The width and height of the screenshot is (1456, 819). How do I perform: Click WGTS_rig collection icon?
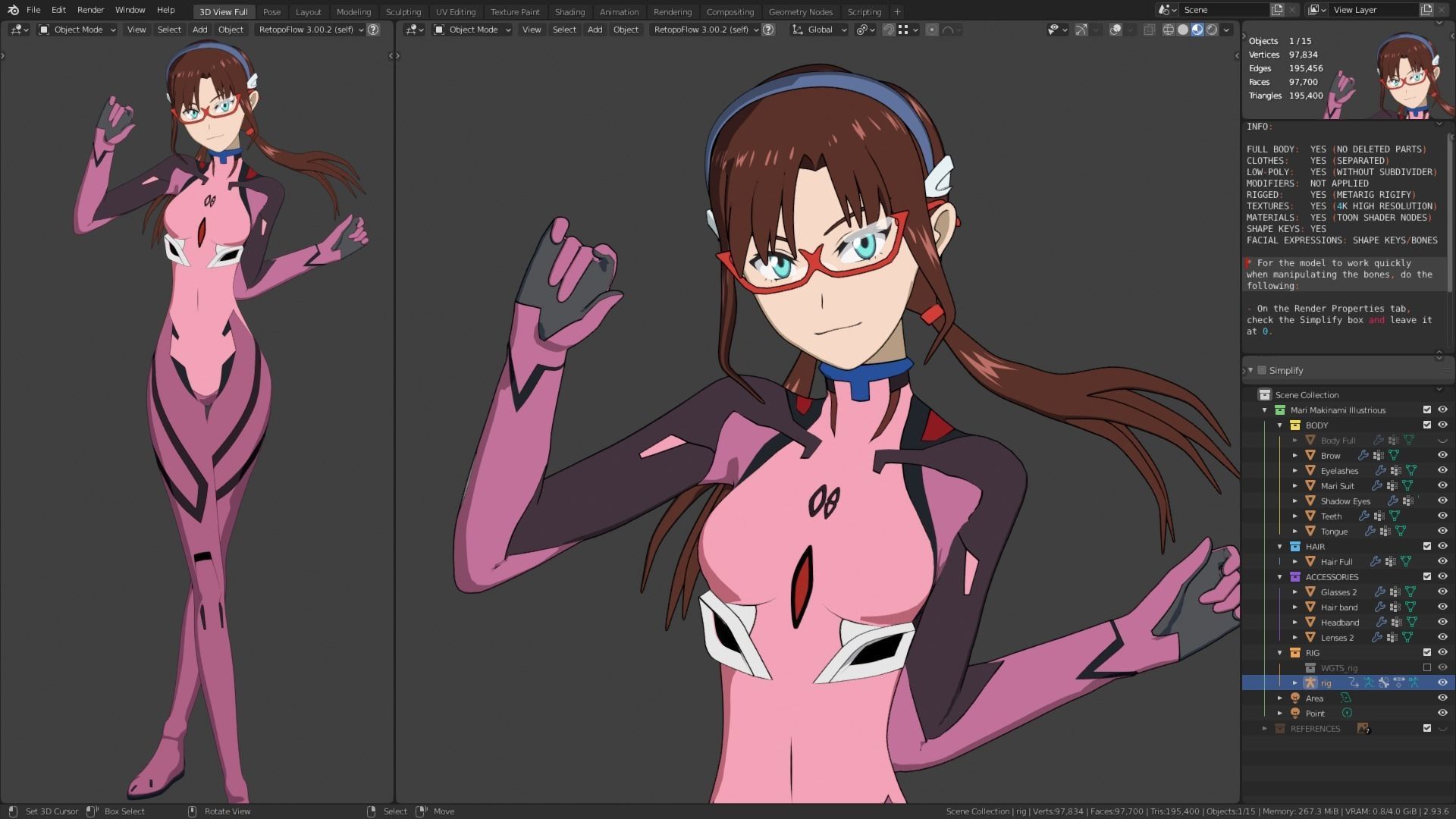(x=1310, y=667)
